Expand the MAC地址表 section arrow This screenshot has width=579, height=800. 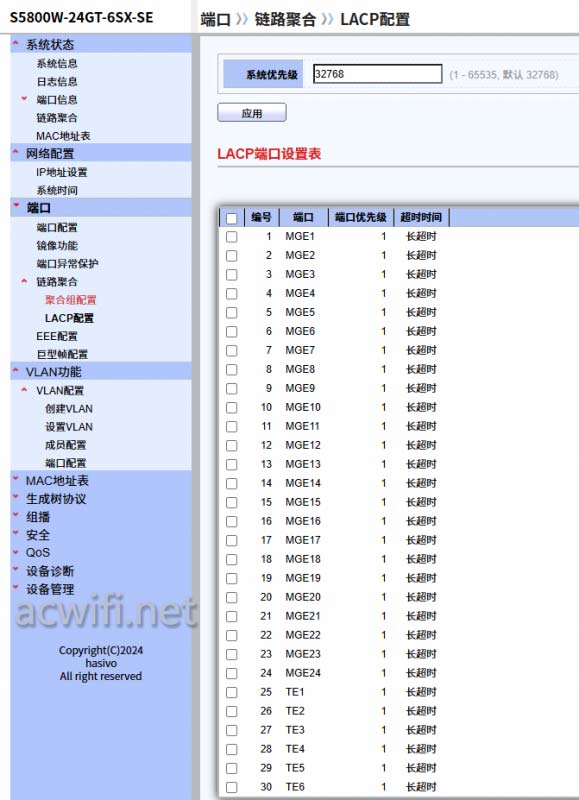[x=16, y=479]
